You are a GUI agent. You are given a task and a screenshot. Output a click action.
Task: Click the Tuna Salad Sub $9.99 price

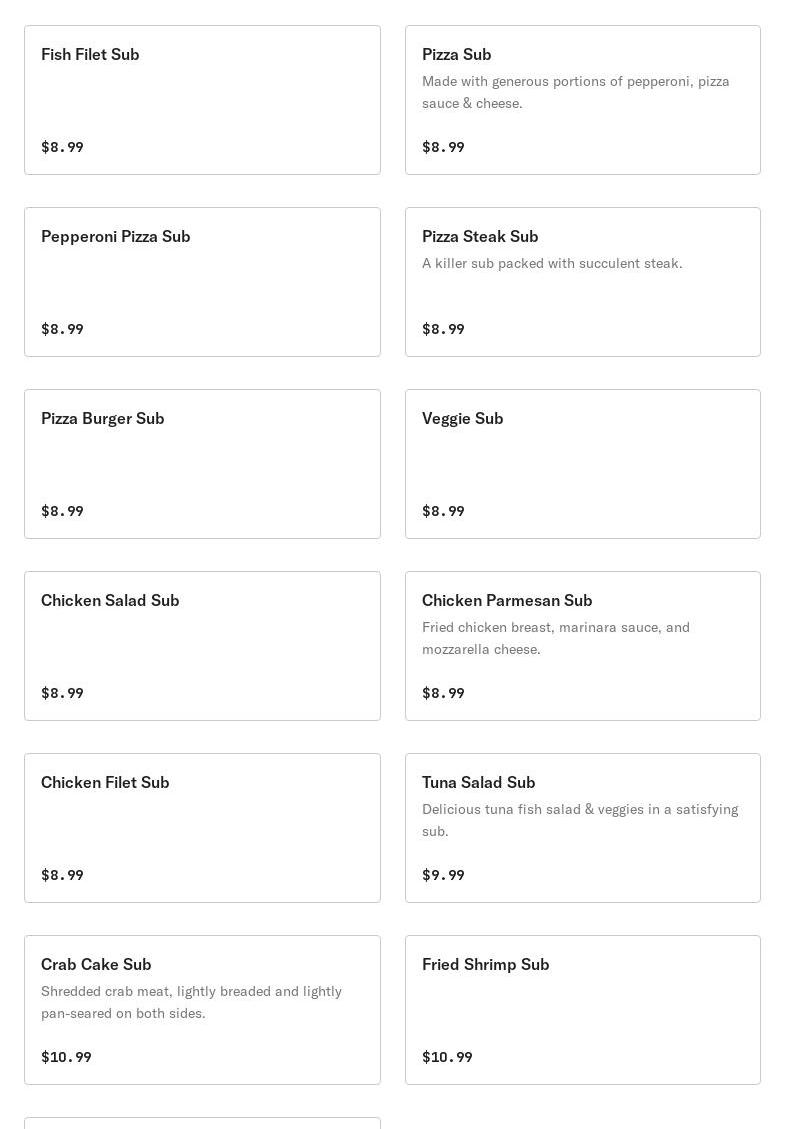click(443, 875)
